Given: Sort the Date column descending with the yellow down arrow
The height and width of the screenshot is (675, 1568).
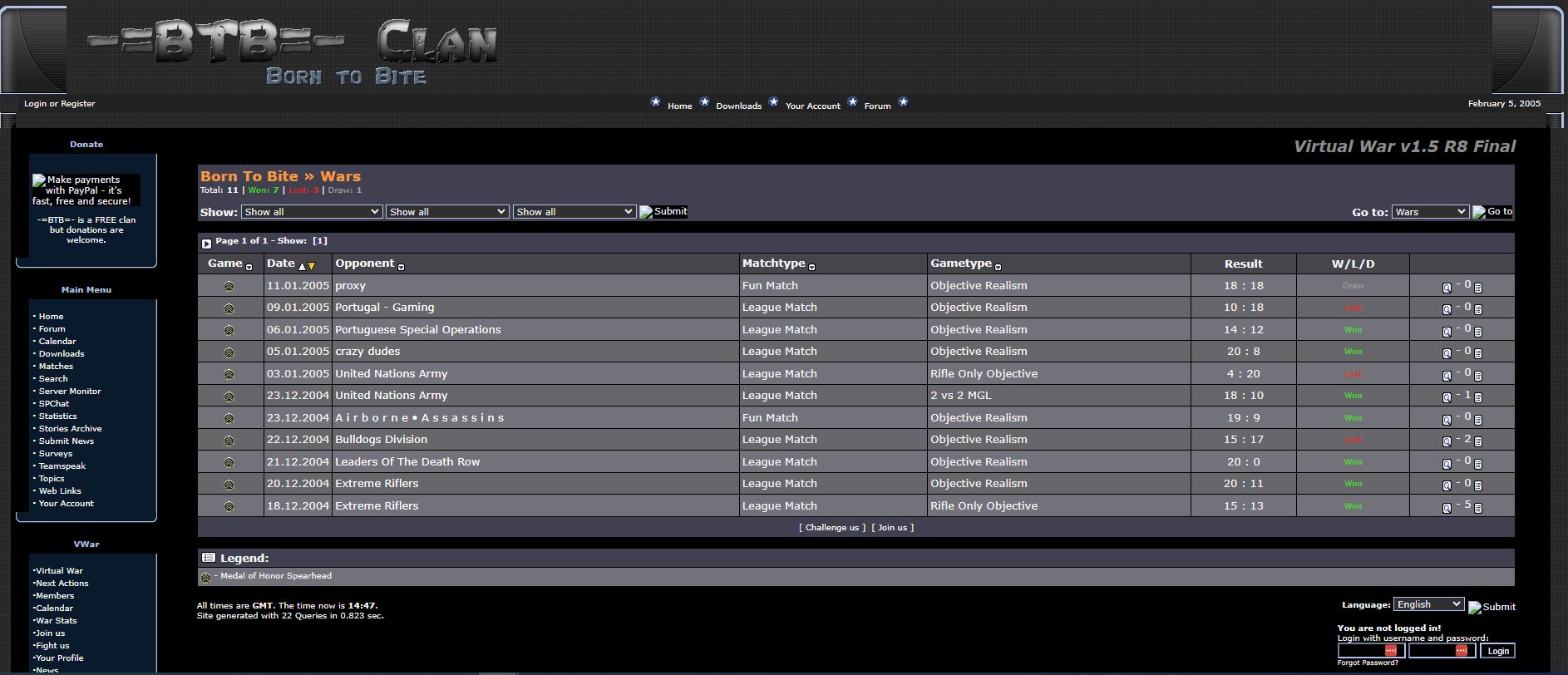Looking at the screenshot, I should pos(312,266).
